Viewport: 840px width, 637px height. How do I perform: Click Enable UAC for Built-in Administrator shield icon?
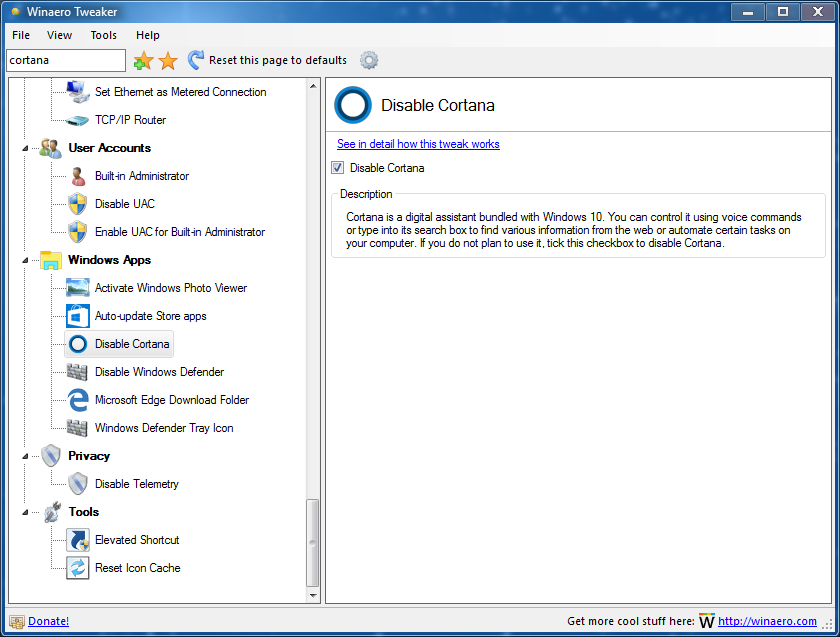pyautogui.click(x=78, y=231)
